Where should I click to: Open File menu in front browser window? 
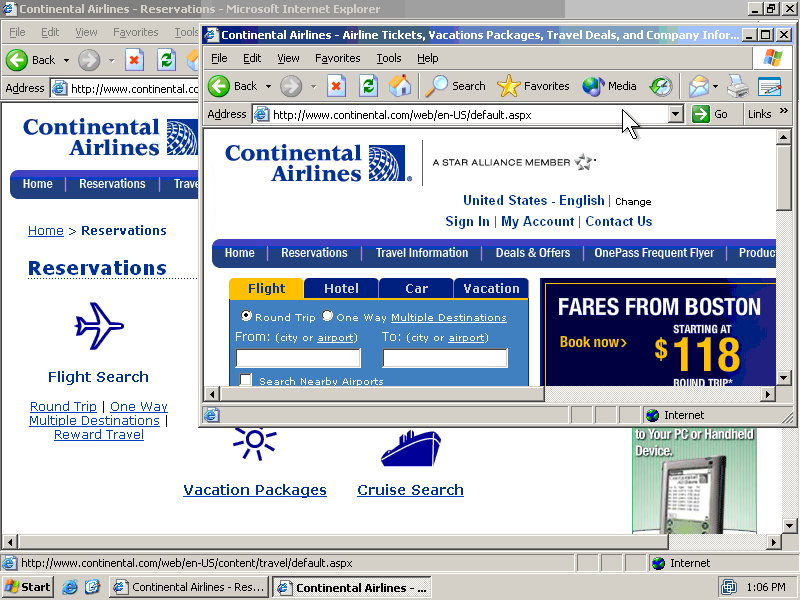219,58
